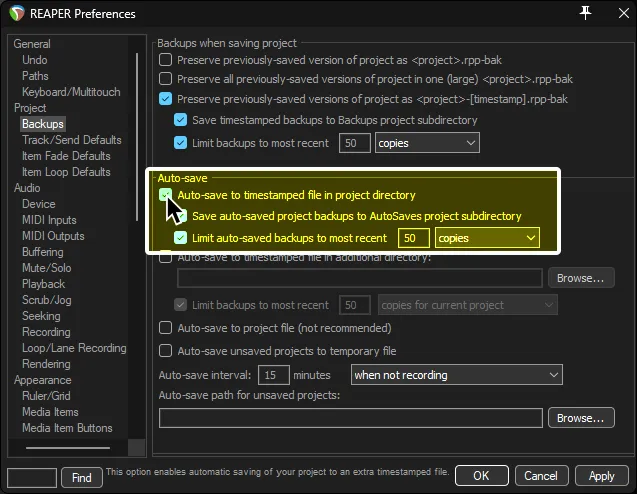Select Backups page in the tree
The width and height of the screenshot is (637, 494).
pyautogui.click(x=43, y=124)
